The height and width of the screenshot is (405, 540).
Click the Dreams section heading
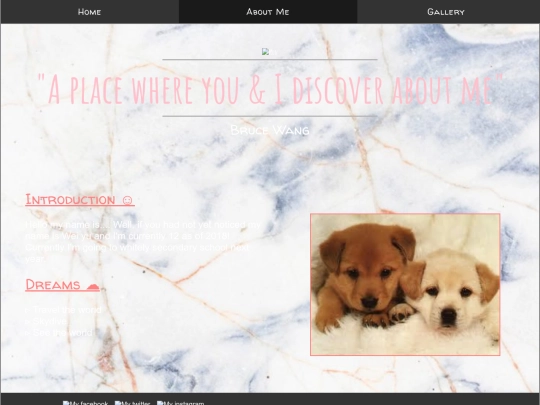62,285
